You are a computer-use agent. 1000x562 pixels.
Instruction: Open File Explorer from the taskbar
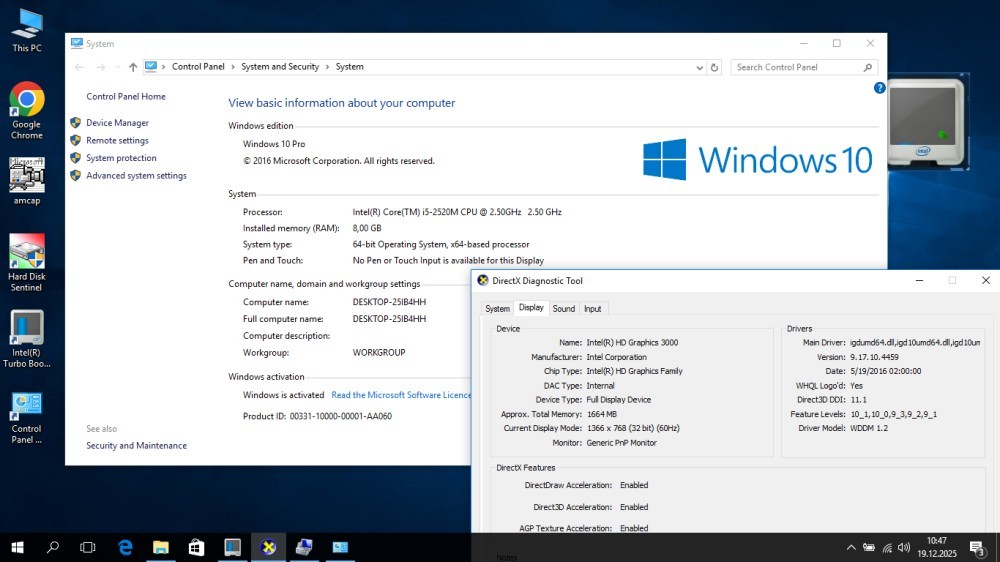coord(160,547)
